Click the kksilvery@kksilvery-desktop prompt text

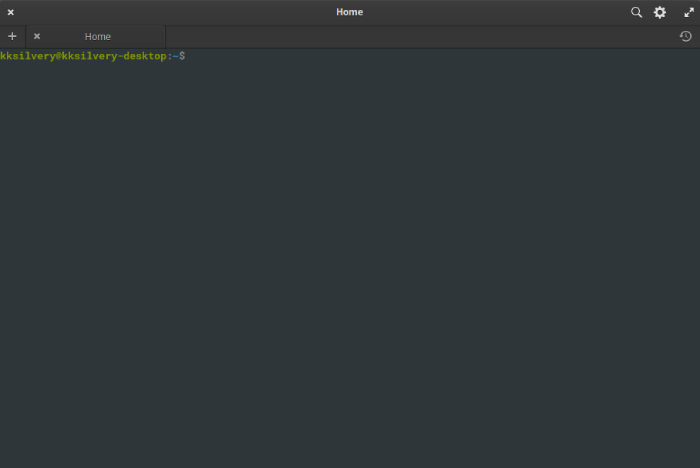click(x=83, y=56)
